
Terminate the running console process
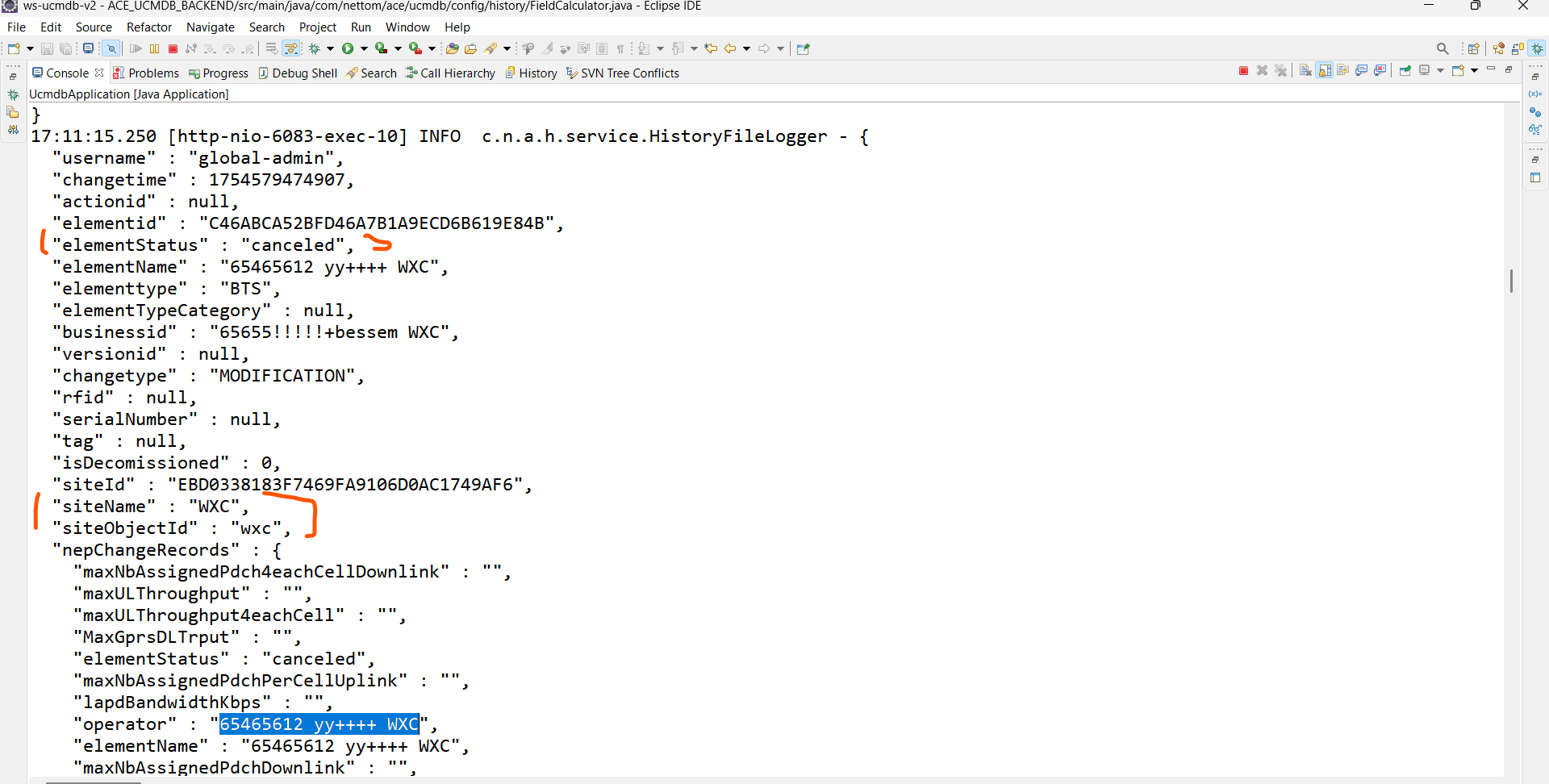(1243, 71)
